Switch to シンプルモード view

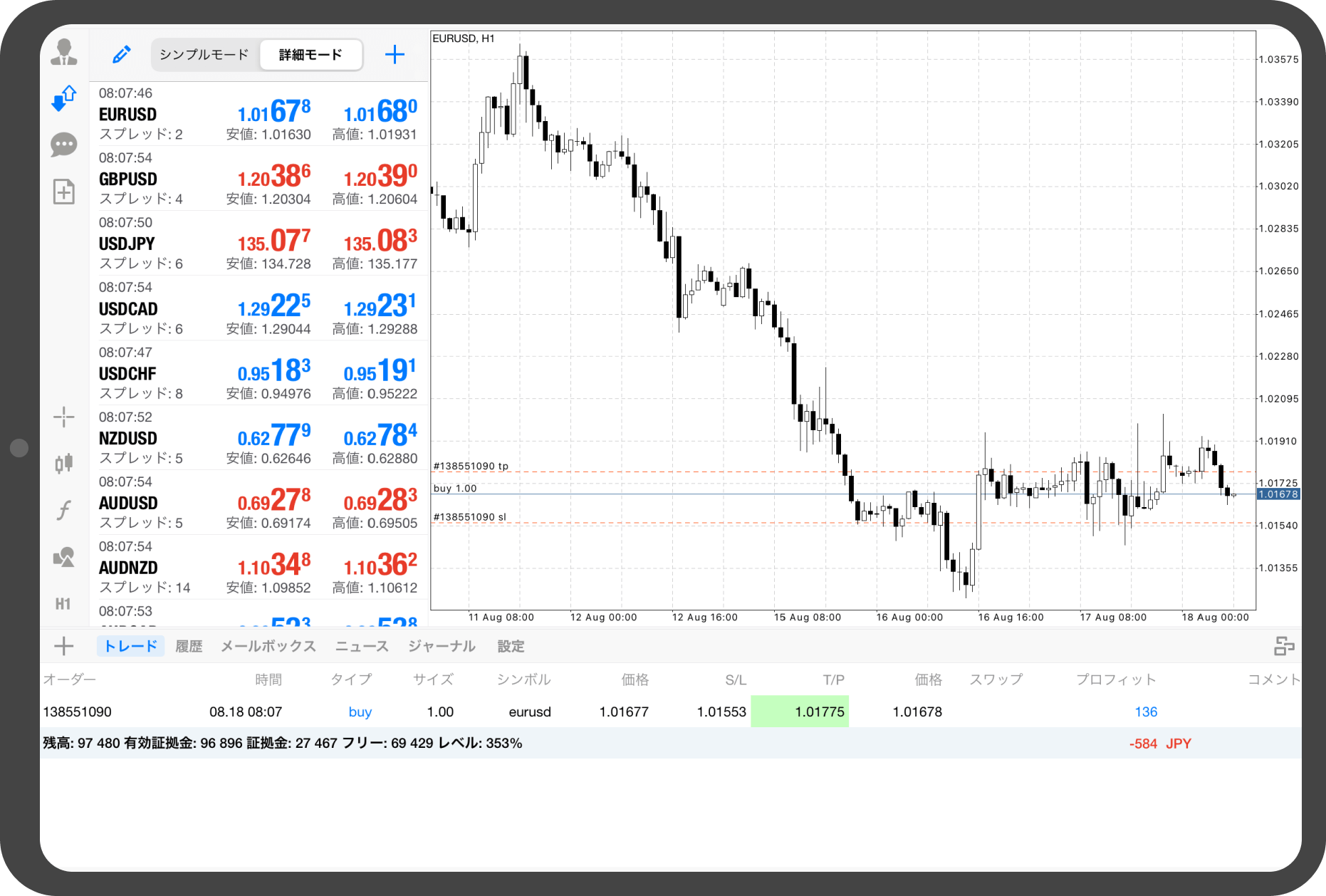tap(204, 55)
